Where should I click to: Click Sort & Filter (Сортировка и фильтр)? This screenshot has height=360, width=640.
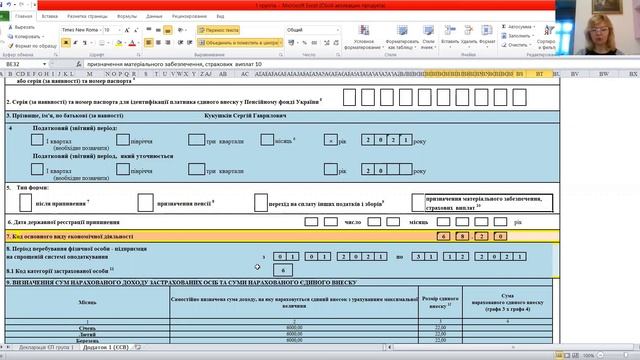tap(546, 37)
